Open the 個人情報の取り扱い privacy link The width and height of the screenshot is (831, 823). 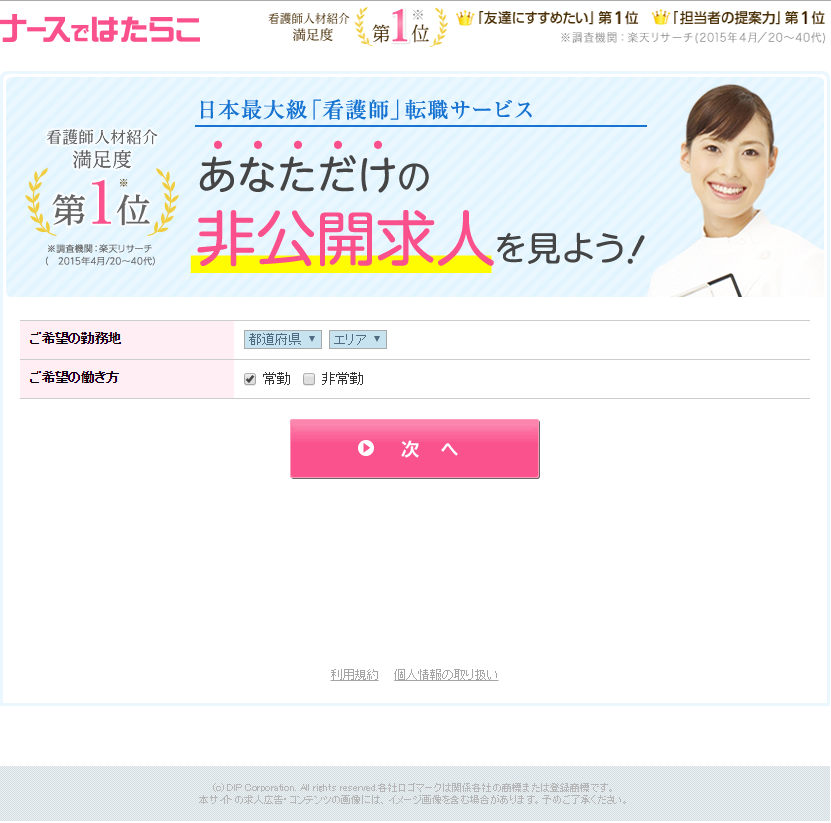tap(446, 674)
